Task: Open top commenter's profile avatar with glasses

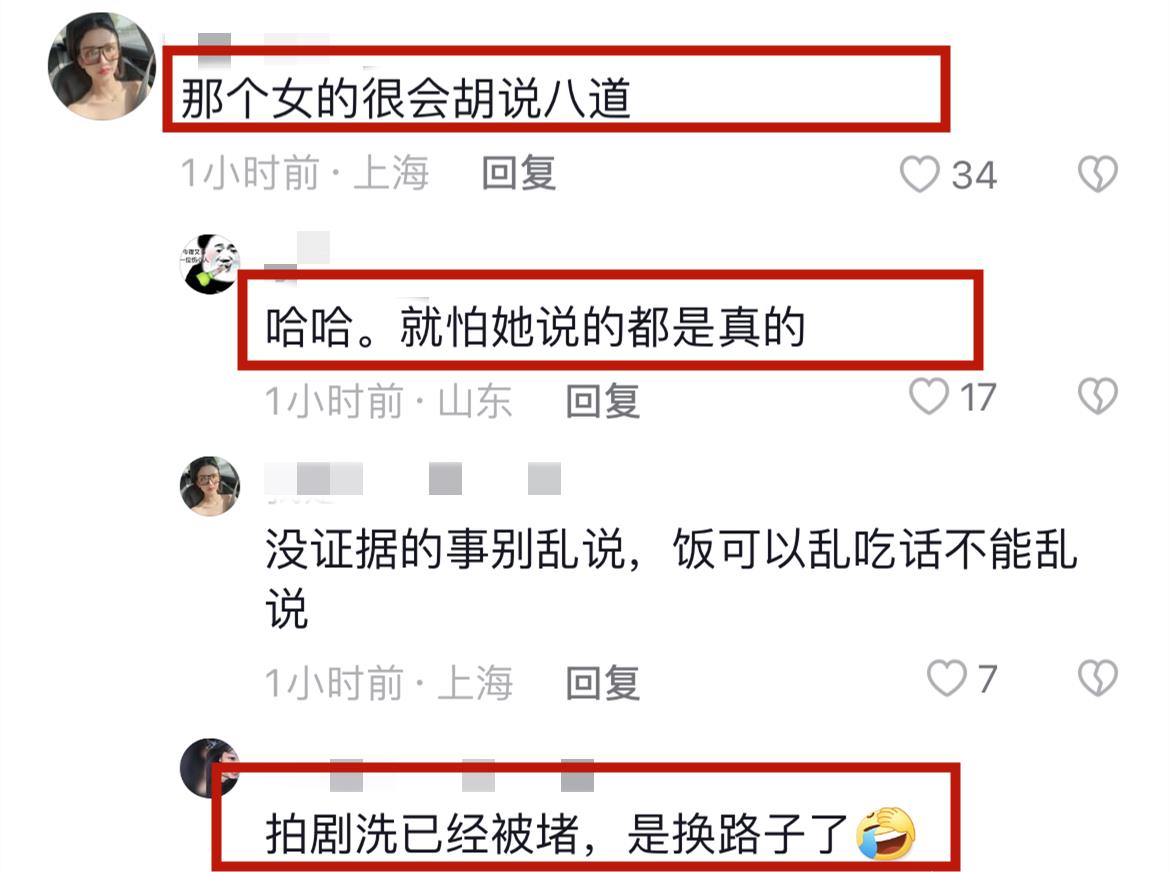Action: [x=102, y=66]
